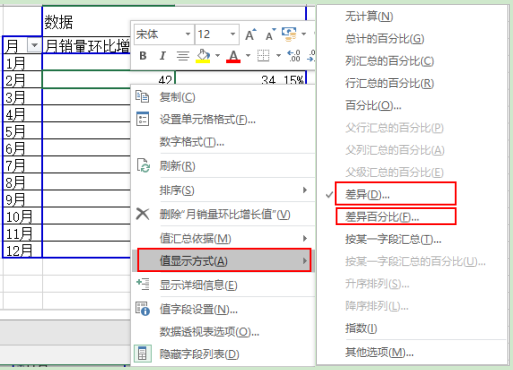Select the 6月 row label
Image resolution: width=513 pixels, height=370 pixels.
(22, 148)
